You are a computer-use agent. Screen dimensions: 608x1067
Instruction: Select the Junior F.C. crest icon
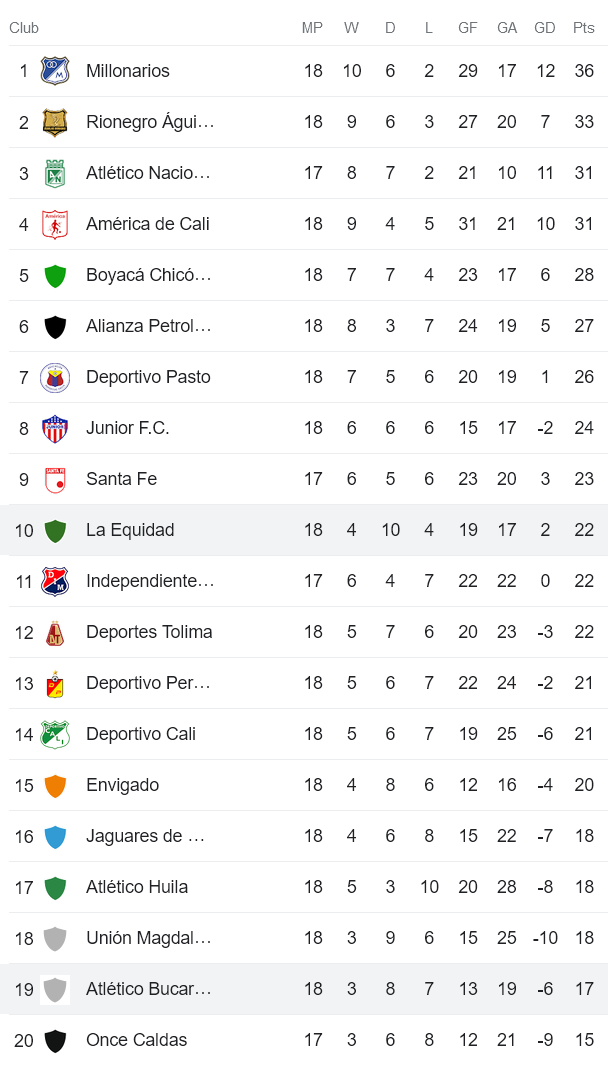[58, 428]
